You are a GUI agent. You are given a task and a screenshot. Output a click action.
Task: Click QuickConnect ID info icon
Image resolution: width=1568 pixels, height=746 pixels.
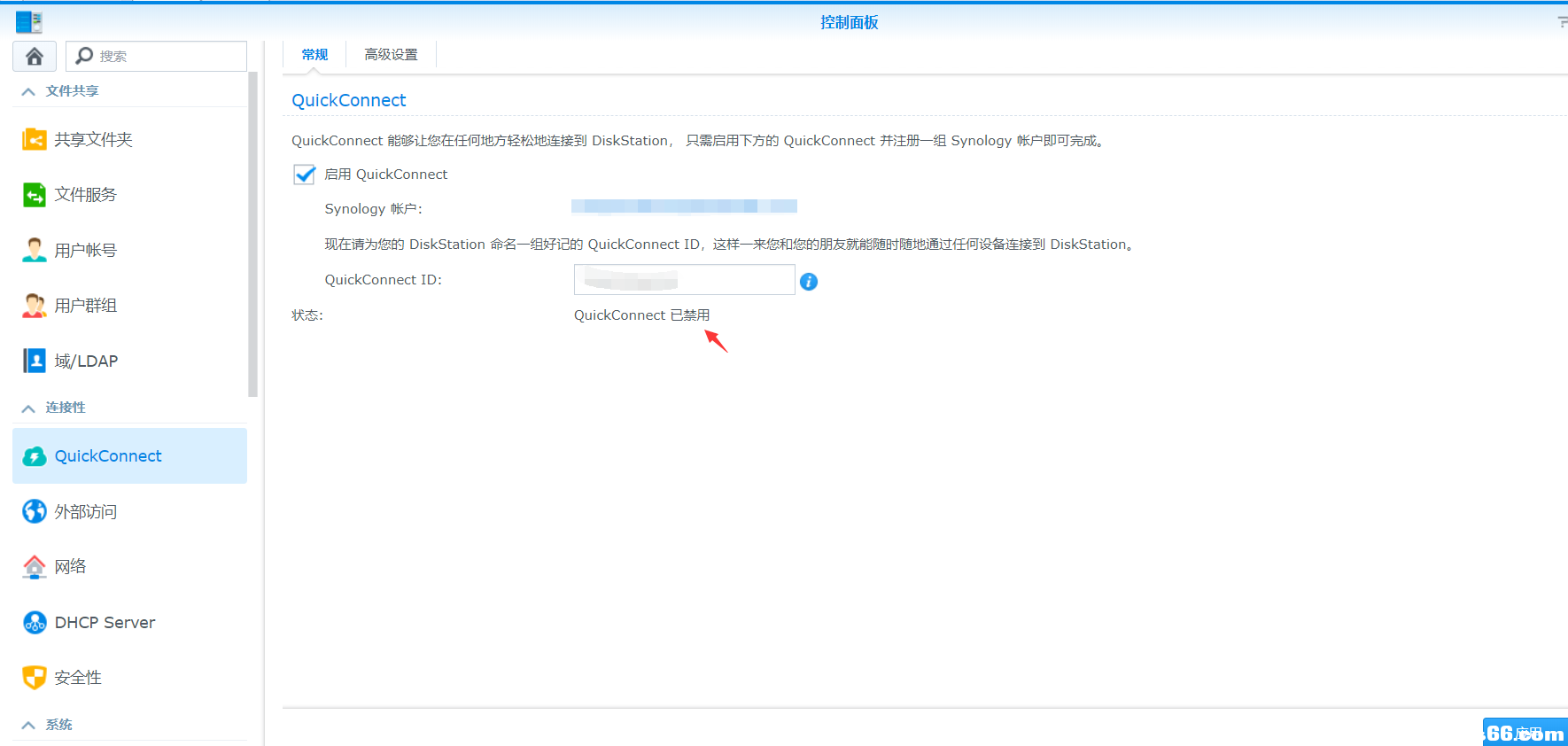[809, 282]
